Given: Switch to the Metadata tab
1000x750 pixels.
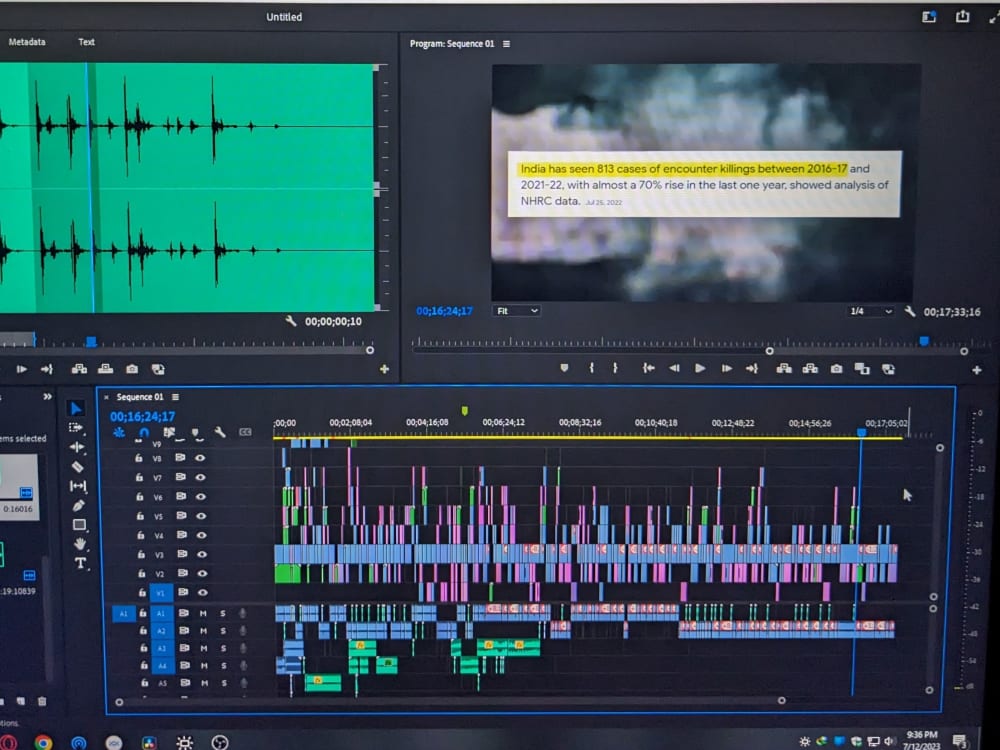Looking at the screenshot, I should [x=27, y=42].
